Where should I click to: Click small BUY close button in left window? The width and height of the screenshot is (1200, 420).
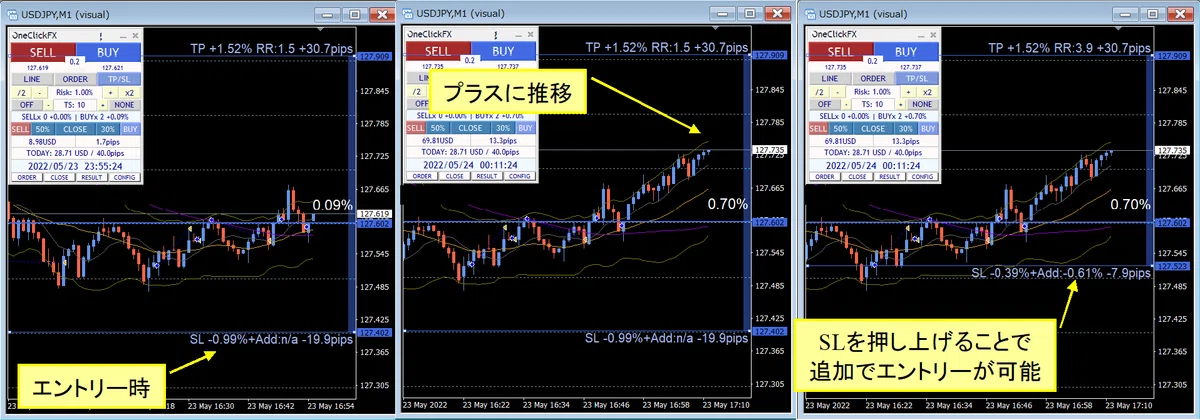(x=130, y=129)
